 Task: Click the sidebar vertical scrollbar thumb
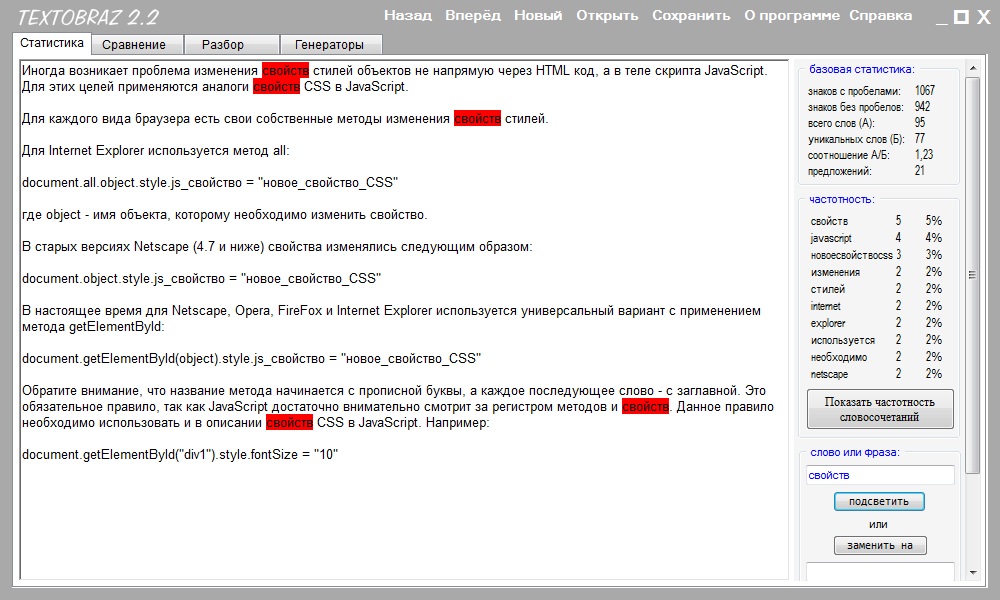pyautogui.click(x=972, y=275)
